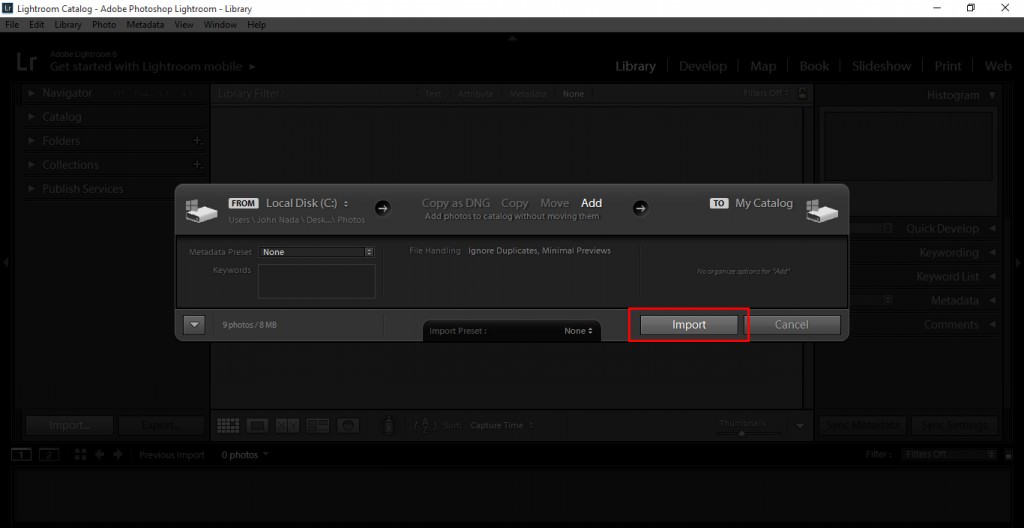Select the Attribute tab in the Library Filter bar
The height and width of the screenshot is (528, 1024).
[475, 93]
